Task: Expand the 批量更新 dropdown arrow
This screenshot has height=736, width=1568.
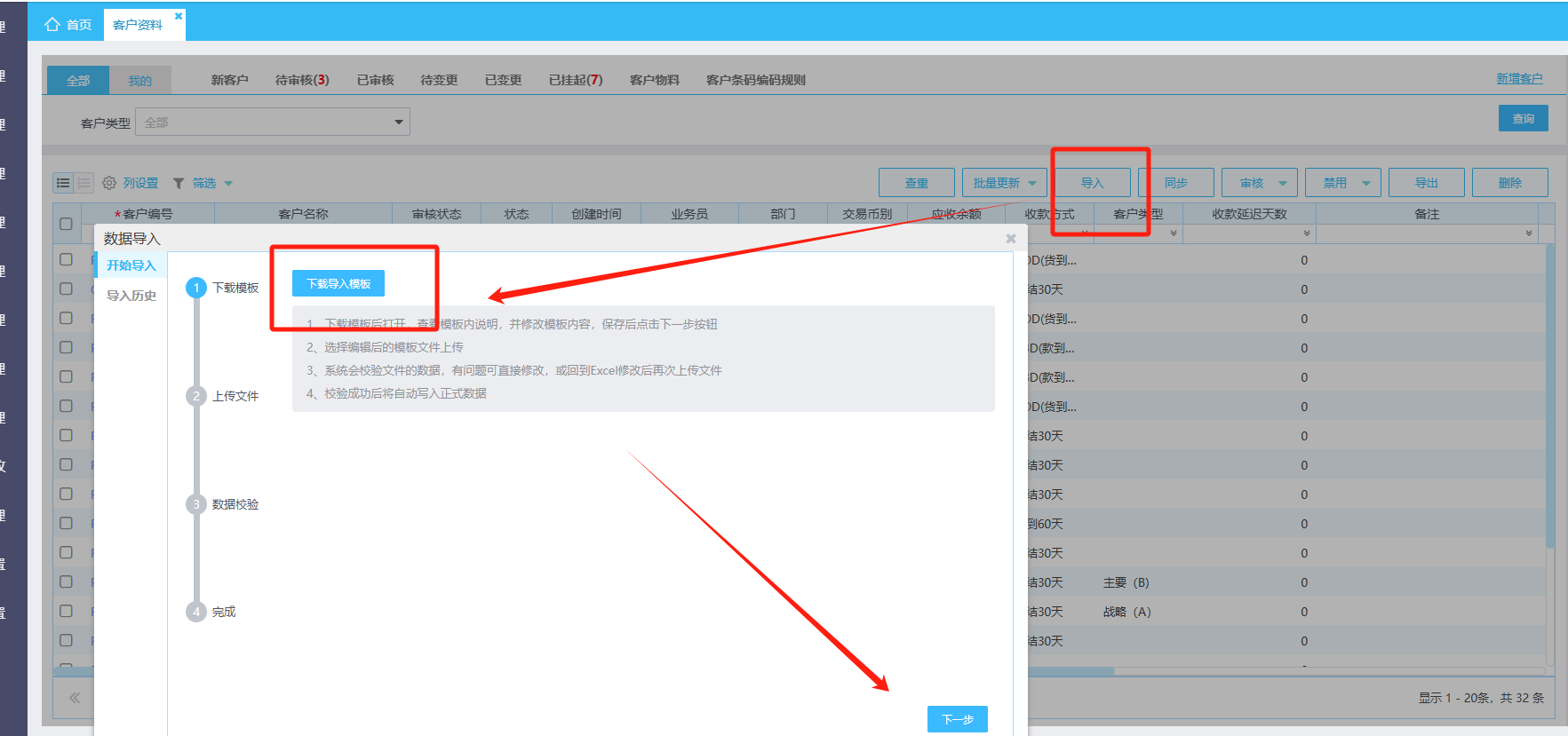Action: coord(1032,183)
